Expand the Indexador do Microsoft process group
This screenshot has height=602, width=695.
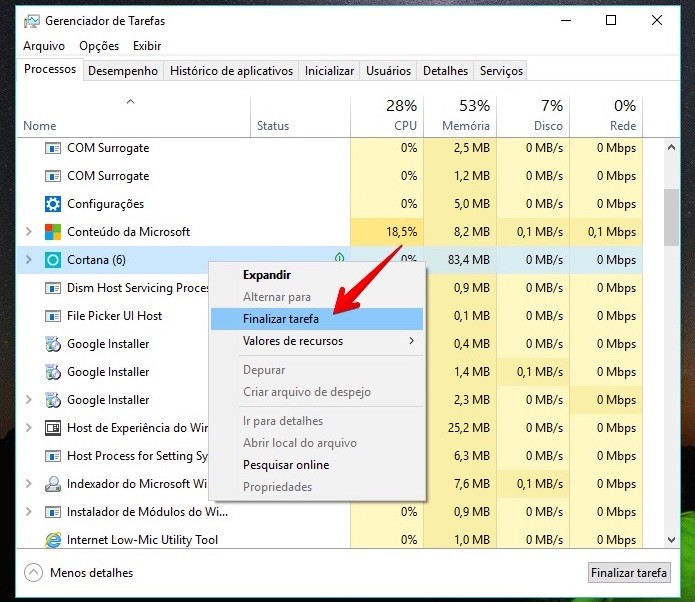click(29, 483)
